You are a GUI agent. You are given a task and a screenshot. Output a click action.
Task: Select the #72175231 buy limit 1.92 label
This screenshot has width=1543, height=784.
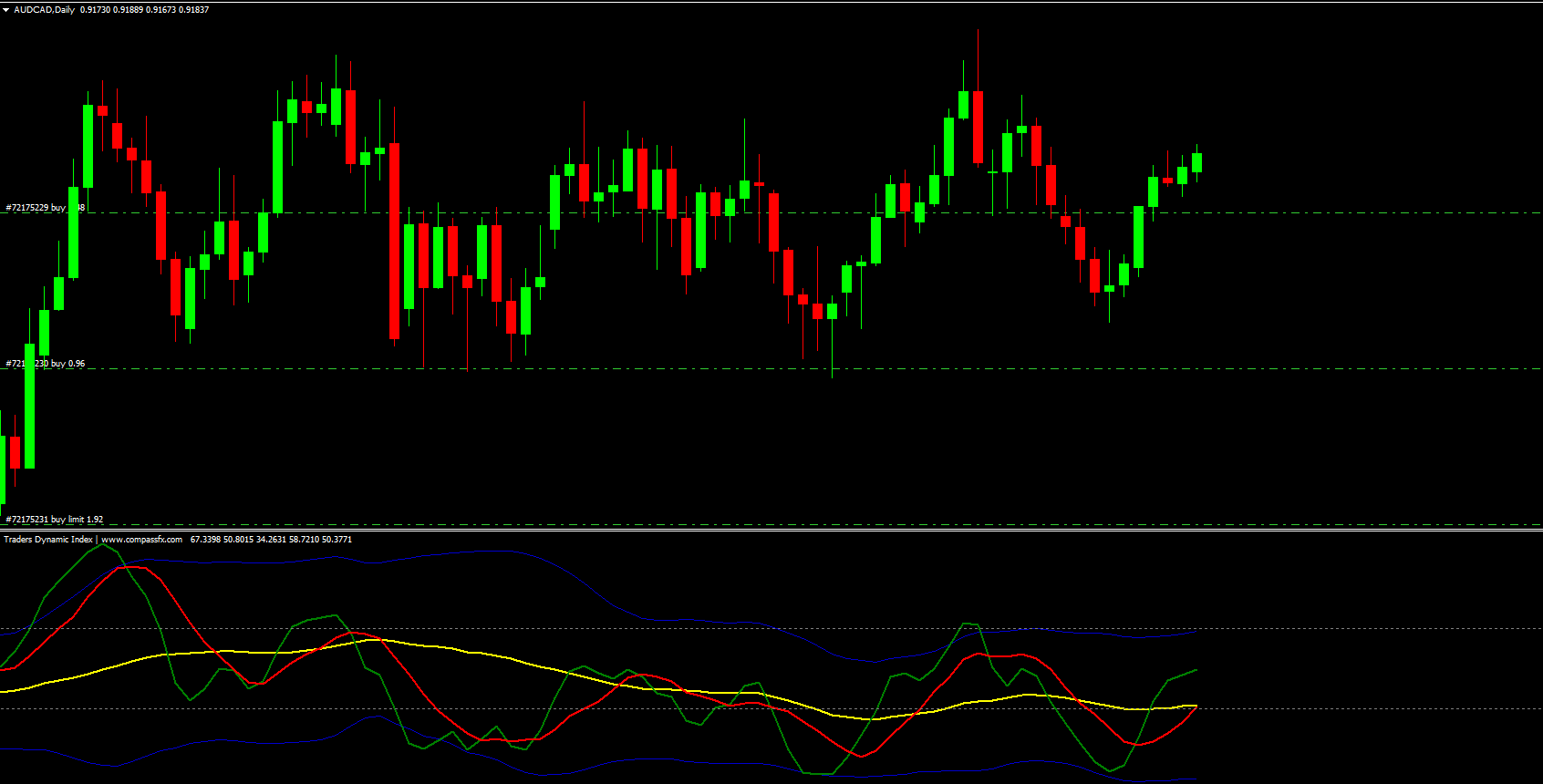point(55,520)
